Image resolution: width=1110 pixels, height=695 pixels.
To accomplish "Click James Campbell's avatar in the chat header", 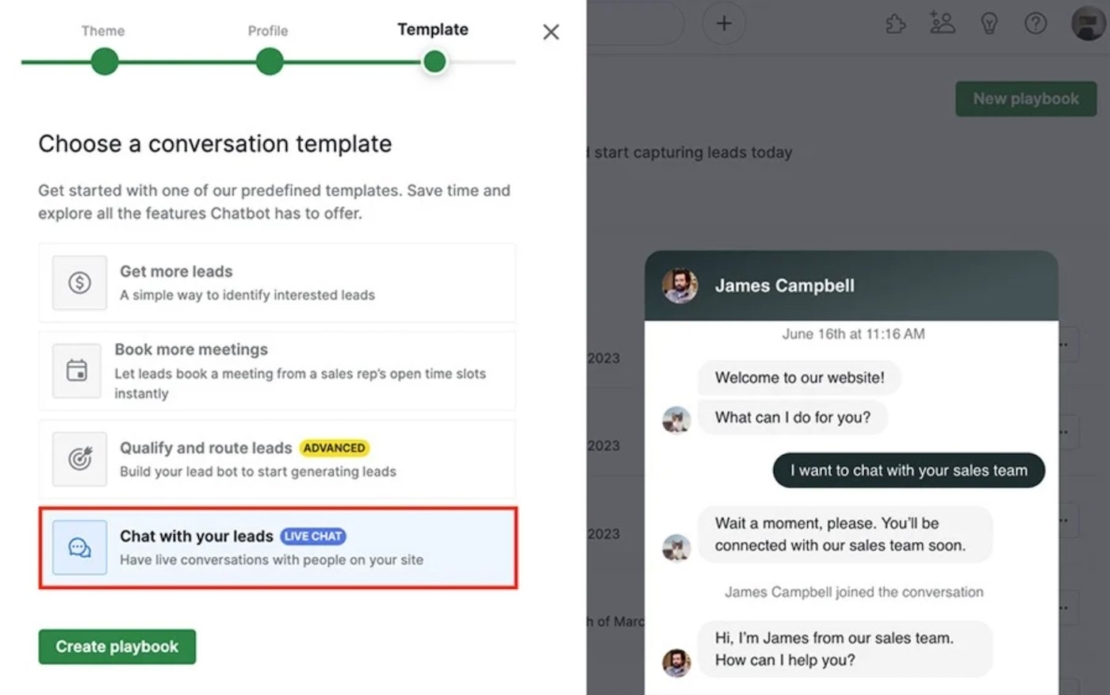I will point(678,285).
